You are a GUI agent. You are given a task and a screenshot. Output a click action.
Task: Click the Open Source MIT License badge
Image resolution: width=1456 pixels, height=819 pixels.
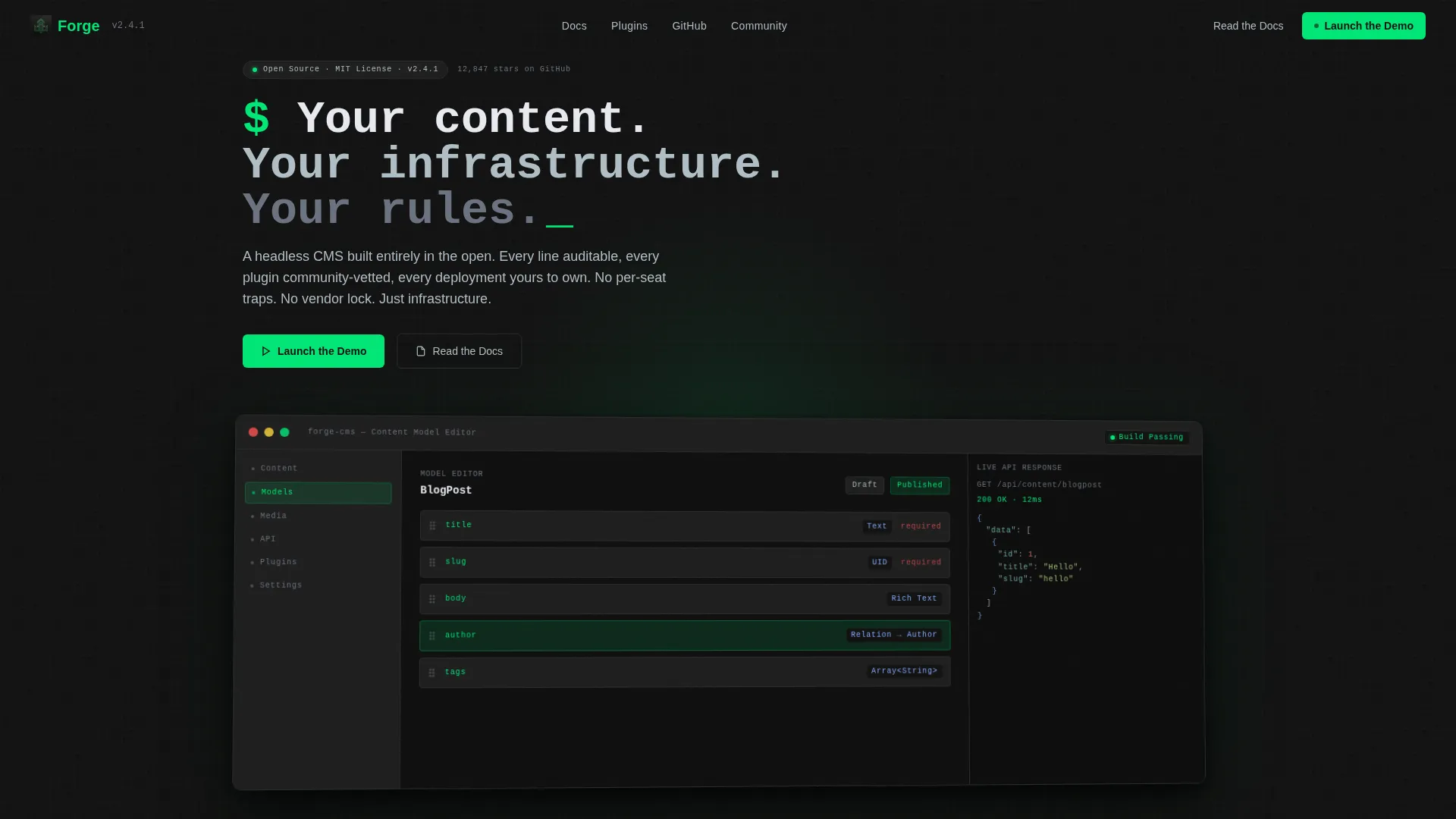click(345, 69)
